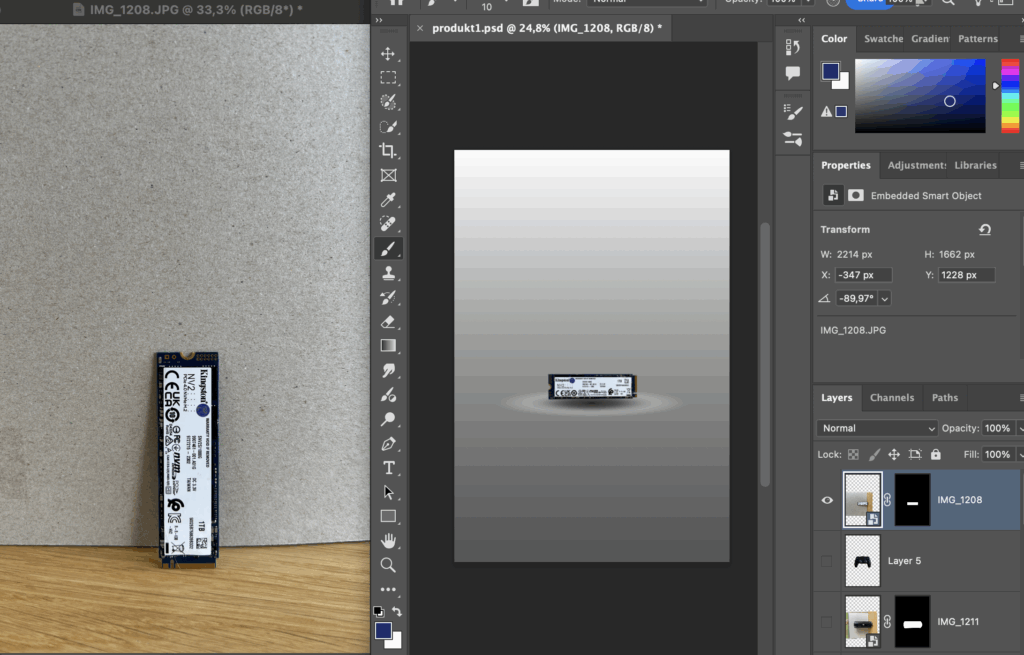Open the Brush Settings panel icon

click(x=793, y=112)
